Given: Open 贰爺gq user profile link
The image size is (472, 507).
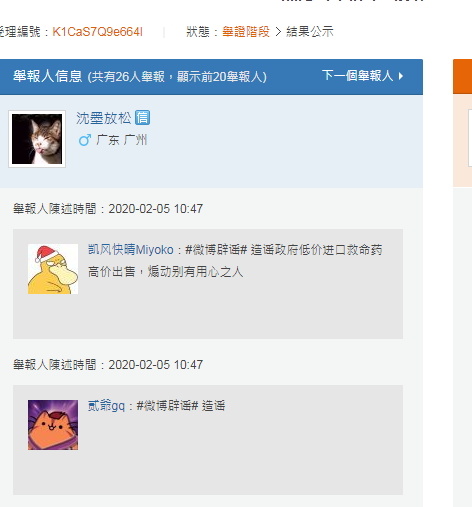Looking at the screenshot, I should point(106,406).
